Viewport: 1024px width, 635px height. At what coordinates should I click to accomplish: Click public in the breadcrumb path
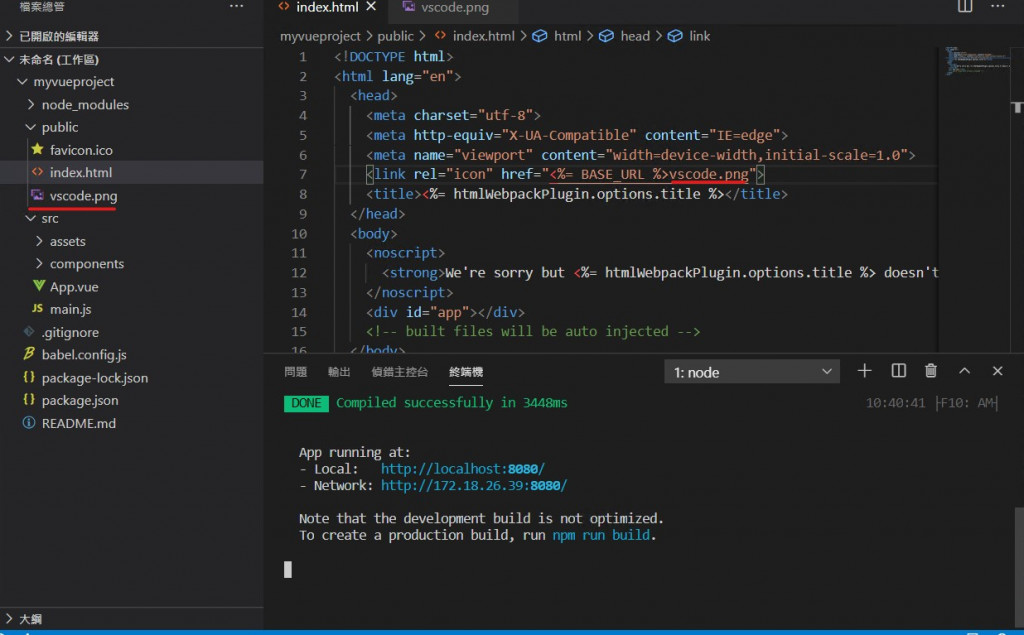[395, 36]
